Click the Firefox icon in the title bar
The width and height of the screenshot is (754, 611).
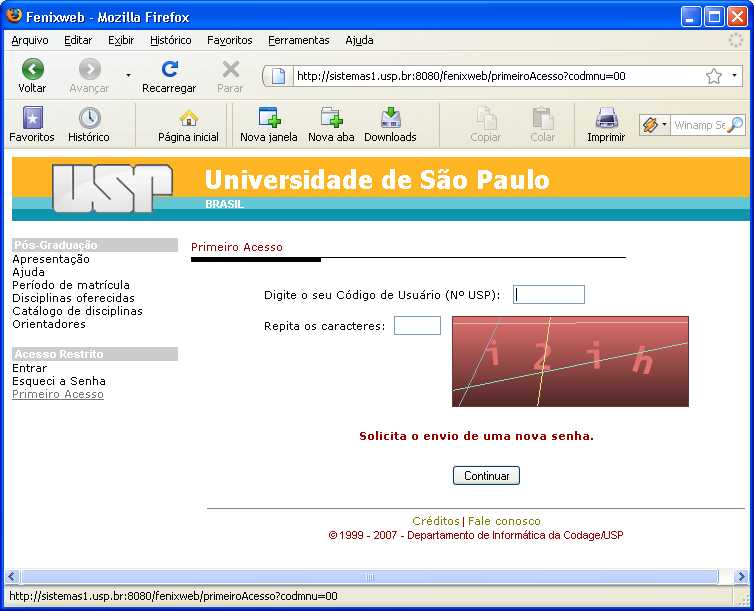14,16
